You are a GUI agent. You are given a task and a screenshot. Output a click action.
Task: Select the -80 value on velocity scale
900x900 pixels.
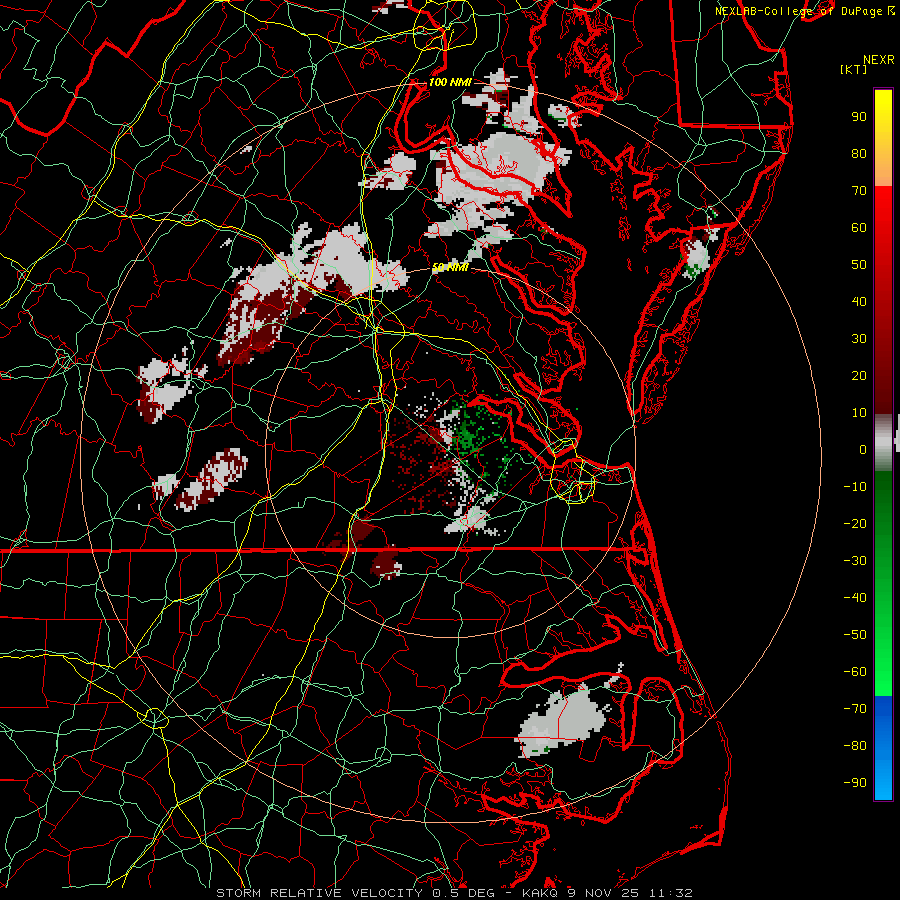coord(855,746)
